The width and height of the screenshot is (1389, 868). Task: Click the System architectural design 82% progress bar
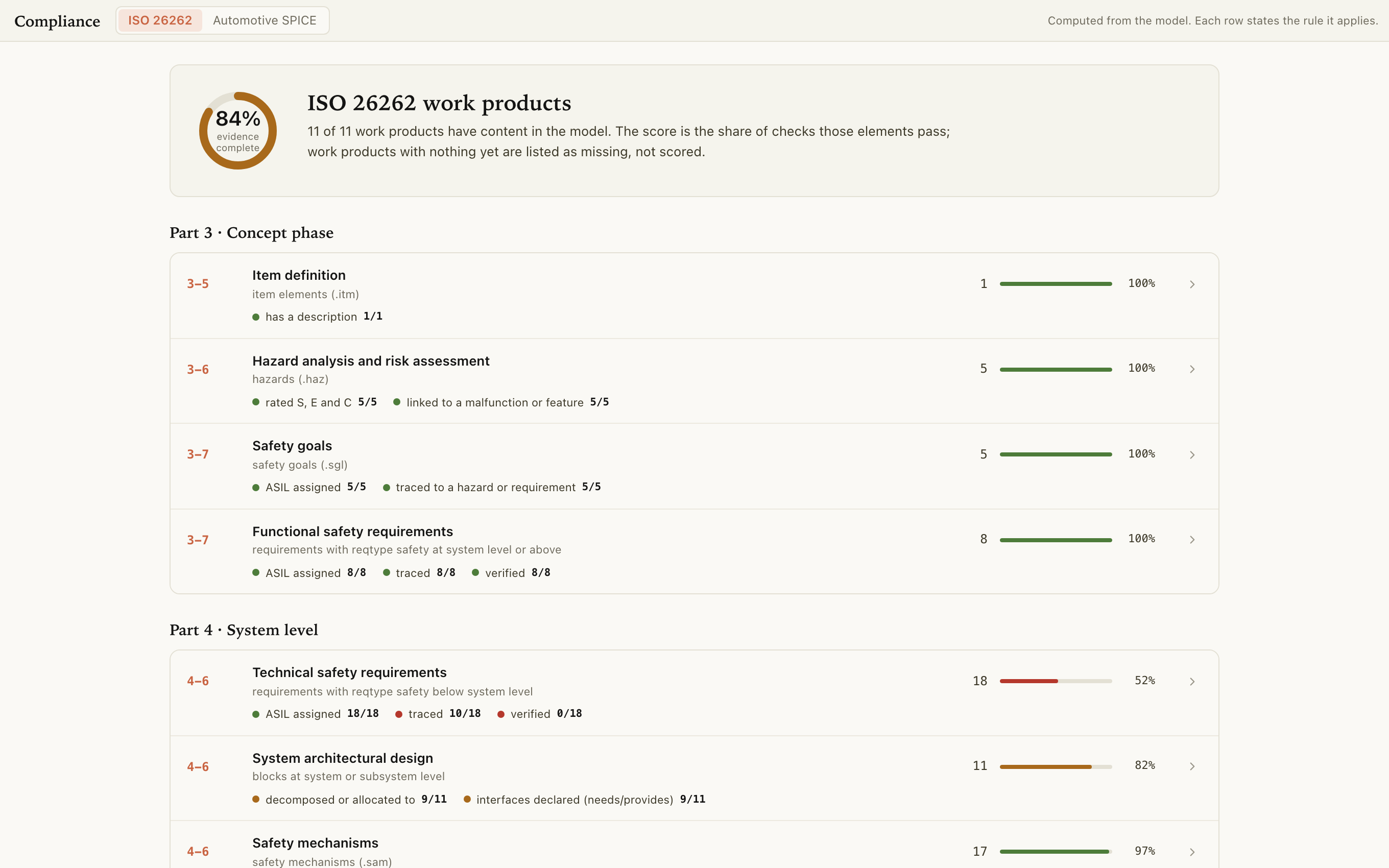1056,766
